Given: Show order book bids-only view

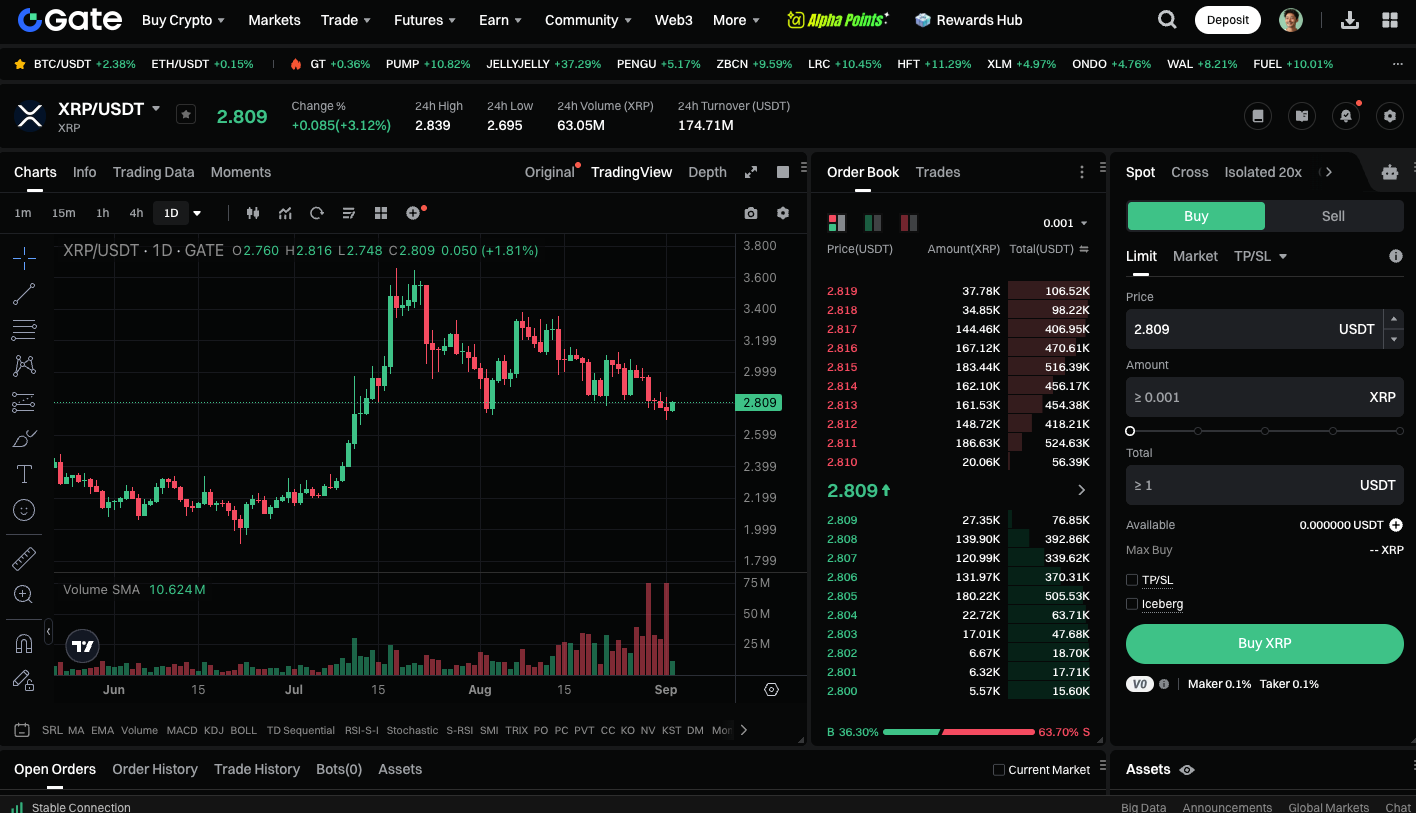Looking at the screenshot, I should click(x=873, y=223).
